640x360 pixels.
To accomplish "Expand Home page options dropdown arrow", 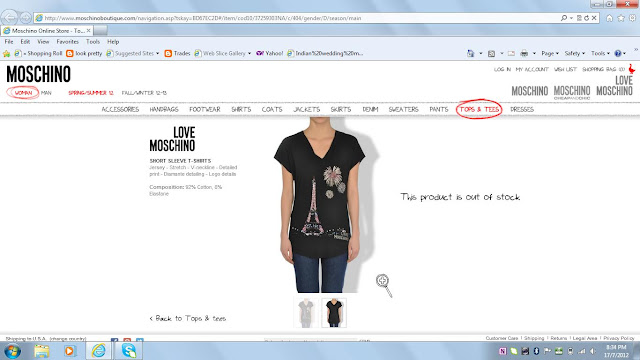I will (480, 53).
